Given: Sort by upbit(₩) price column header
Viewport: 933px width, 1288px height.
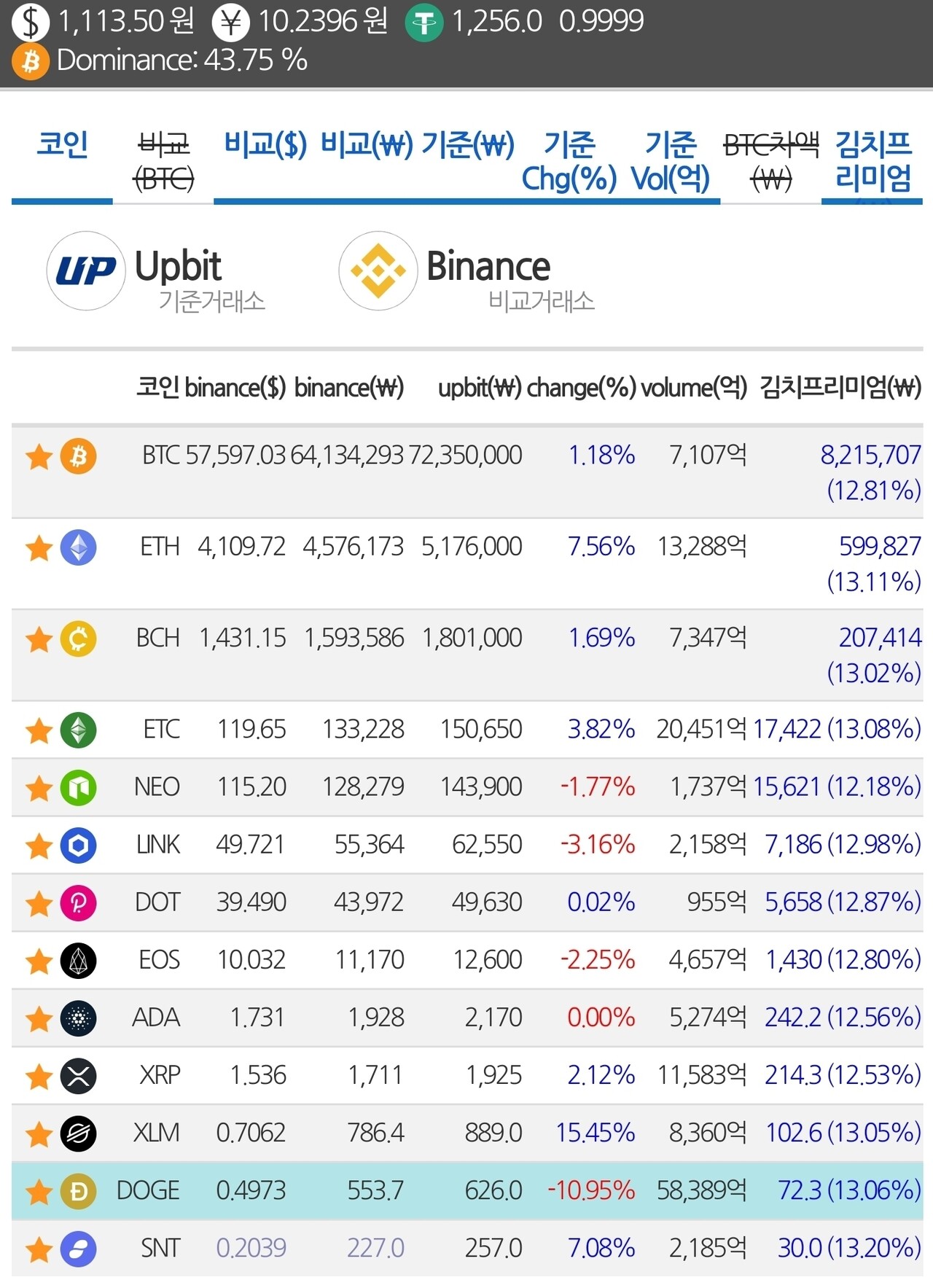Looking at the screenshot, I should (x=480, y=388).
